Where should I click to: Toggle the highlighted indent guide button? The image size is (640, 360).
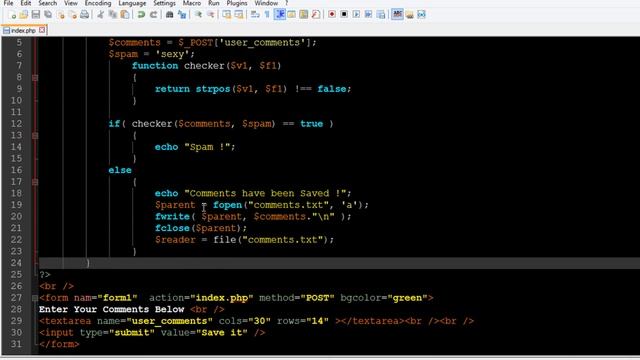[280, 15]
